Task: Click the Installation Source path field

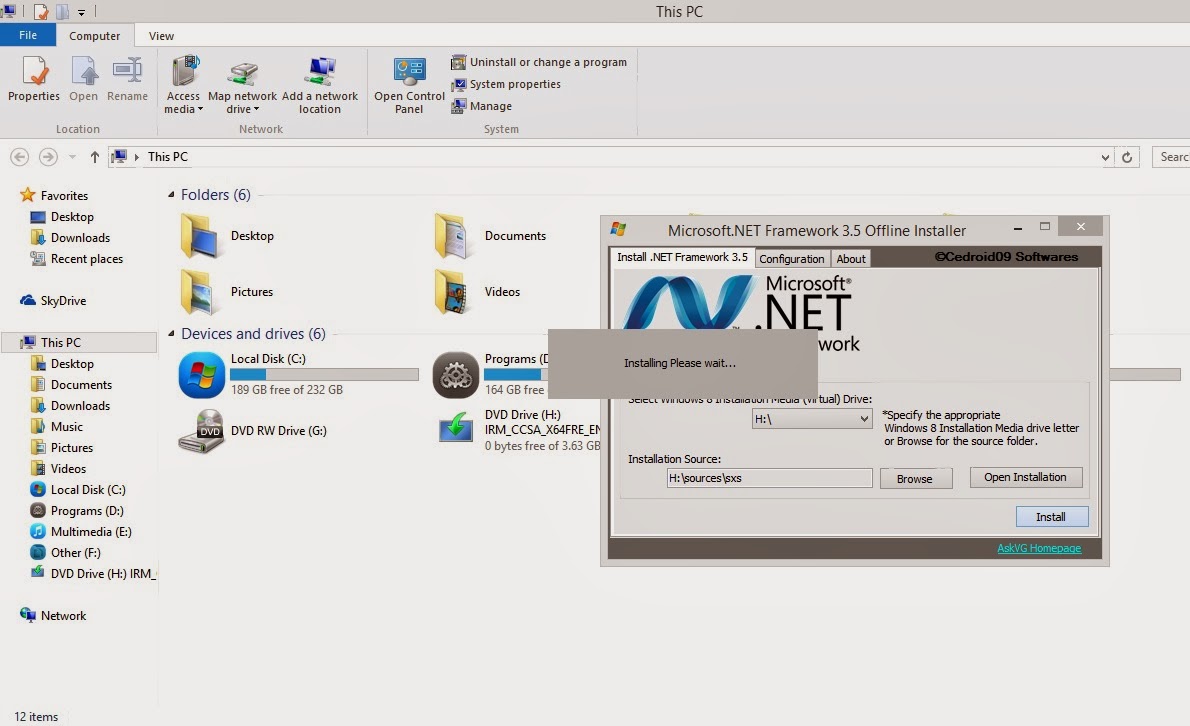Action: tap(770, 478)
